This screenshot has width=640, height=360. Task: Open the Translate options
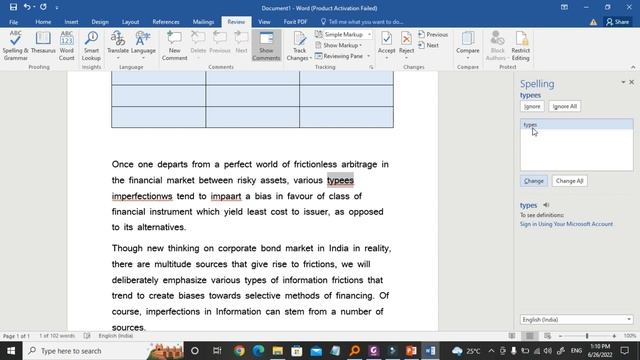(x=118, y=46)
